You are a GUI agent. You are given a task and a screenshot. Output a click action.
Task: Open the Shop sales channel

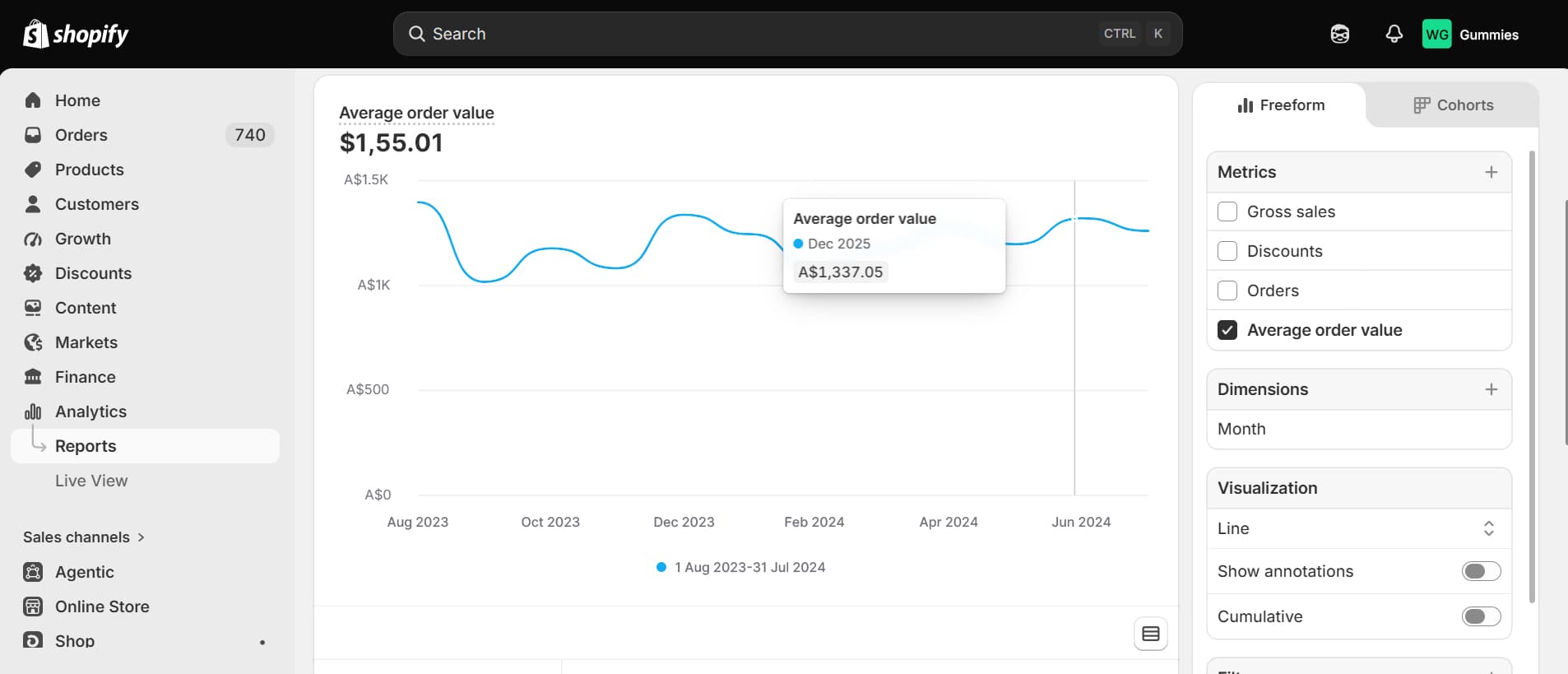point(75,640)
